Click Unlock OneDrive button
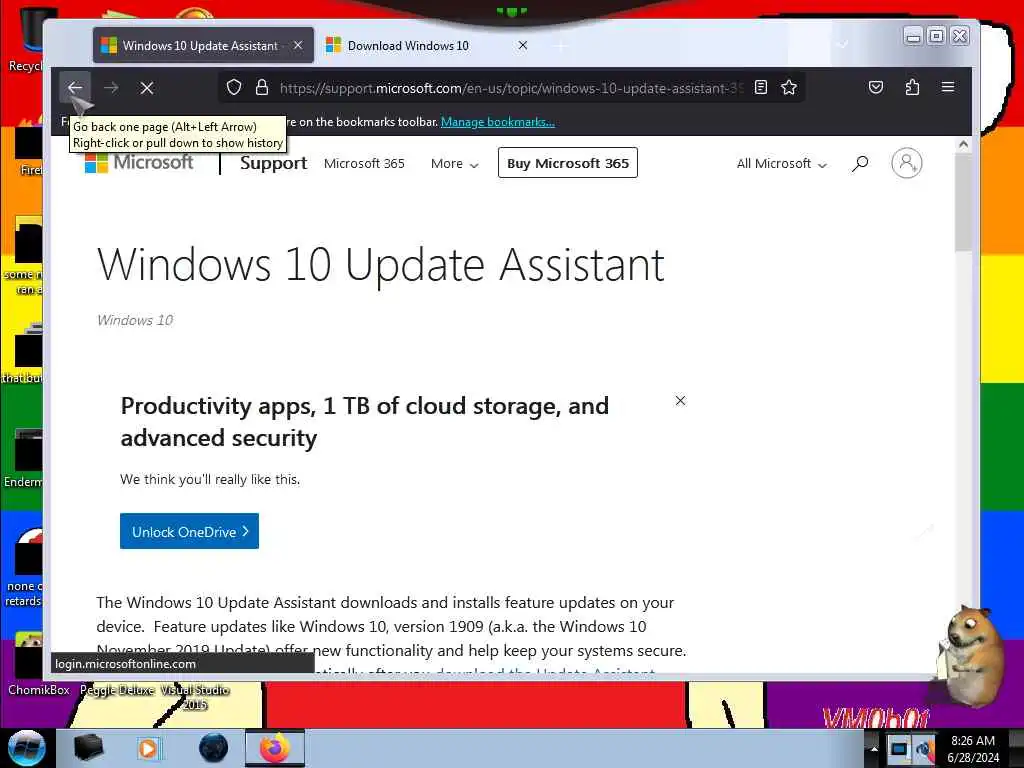The height and width of the screenshot is (768, 1024). [189, 532]
